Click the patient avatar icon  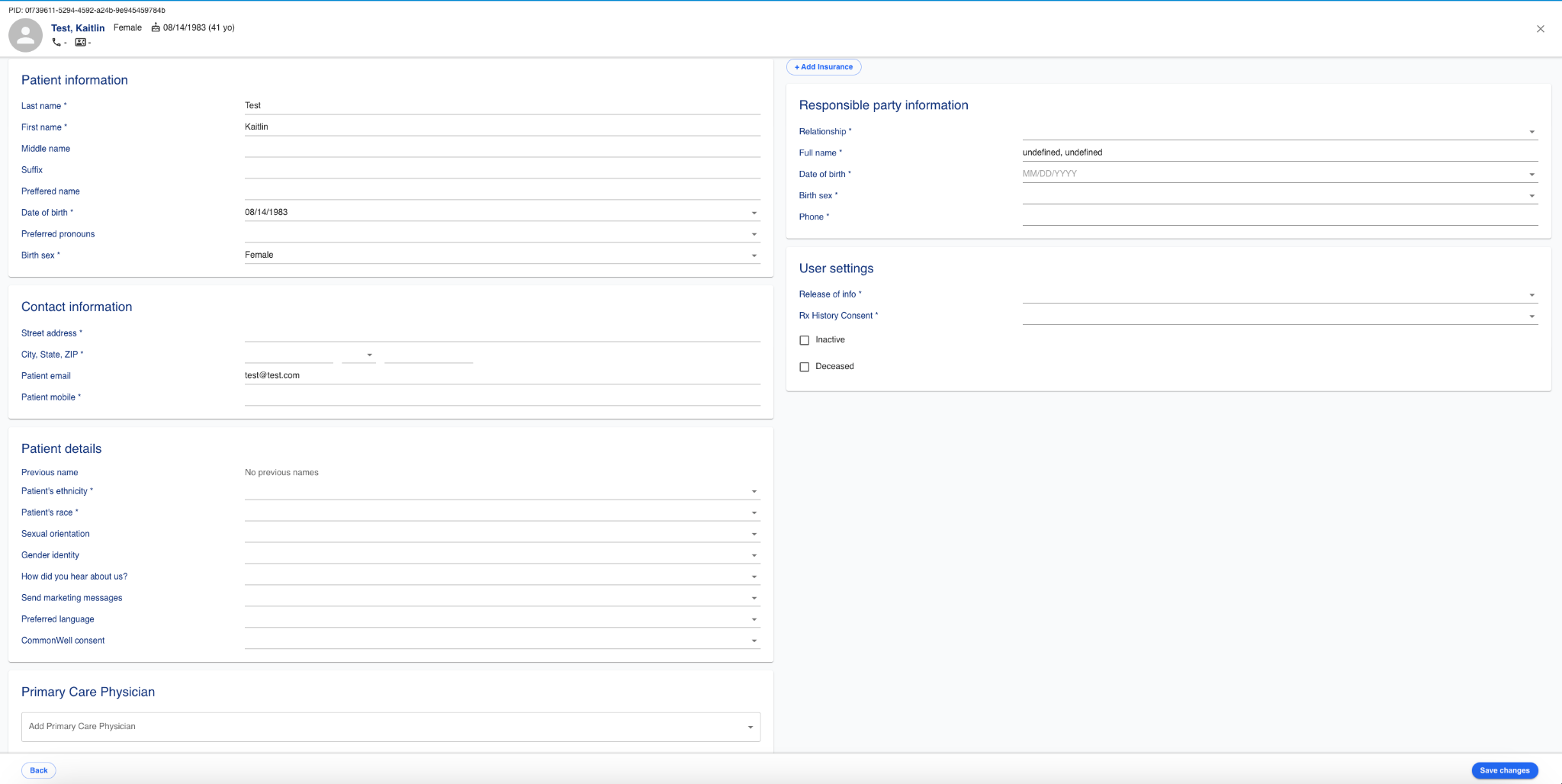click(x=25, y=35)
